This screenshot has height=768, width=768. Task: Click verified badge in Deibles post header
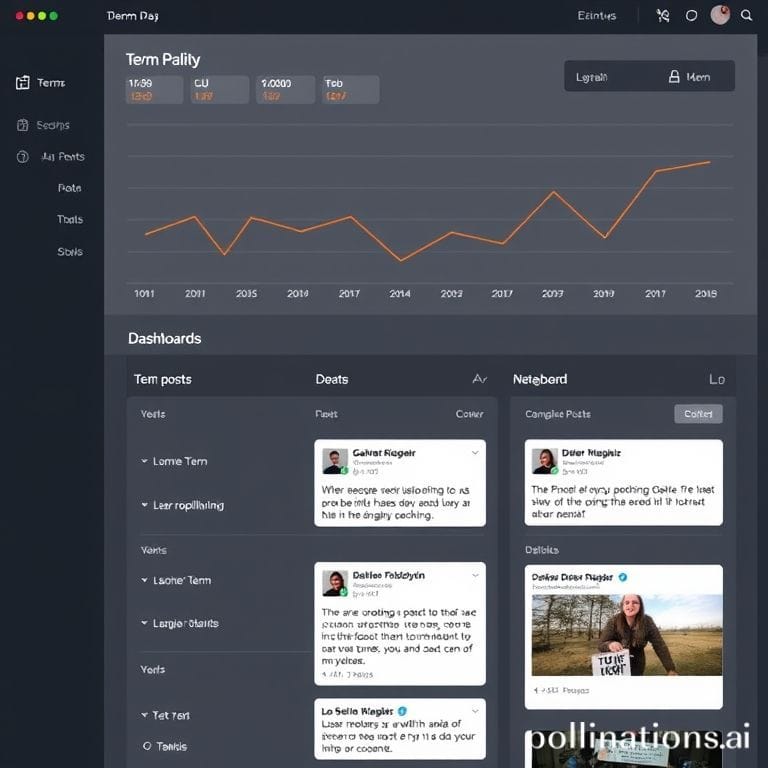pyautogui.click(x=623, y=577)
